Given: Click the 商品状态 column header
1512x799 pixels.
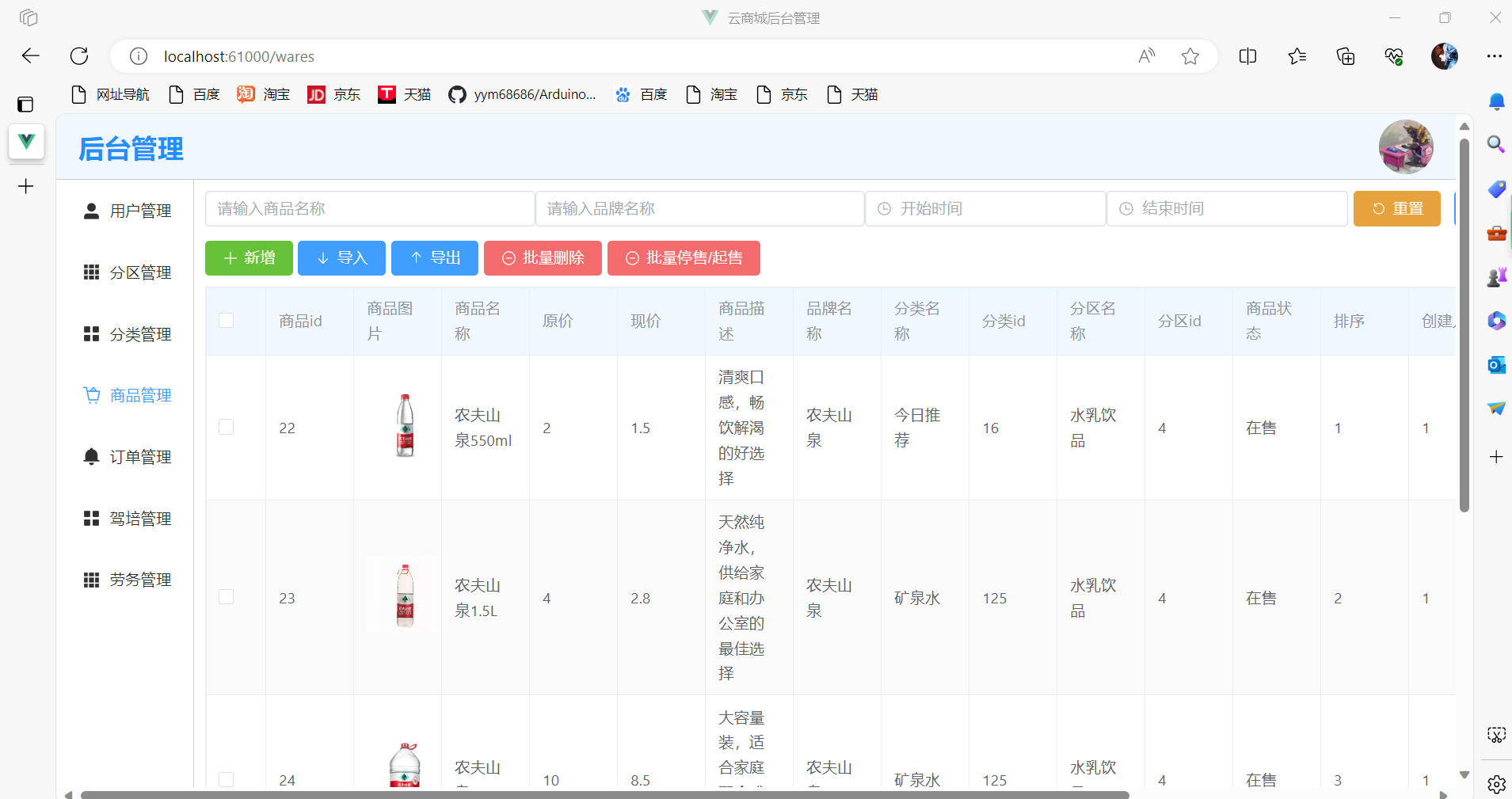Looking at the screenshot, I should 1276,321.
